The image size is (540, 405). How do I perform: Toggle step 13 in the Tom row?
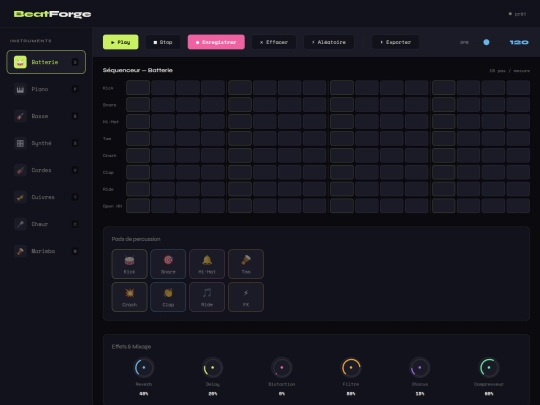point(444,138)
